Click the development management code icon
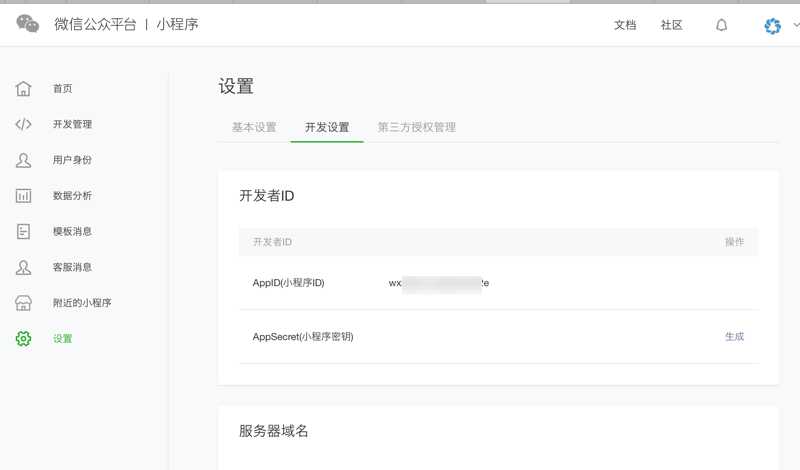 pos(24,124)
